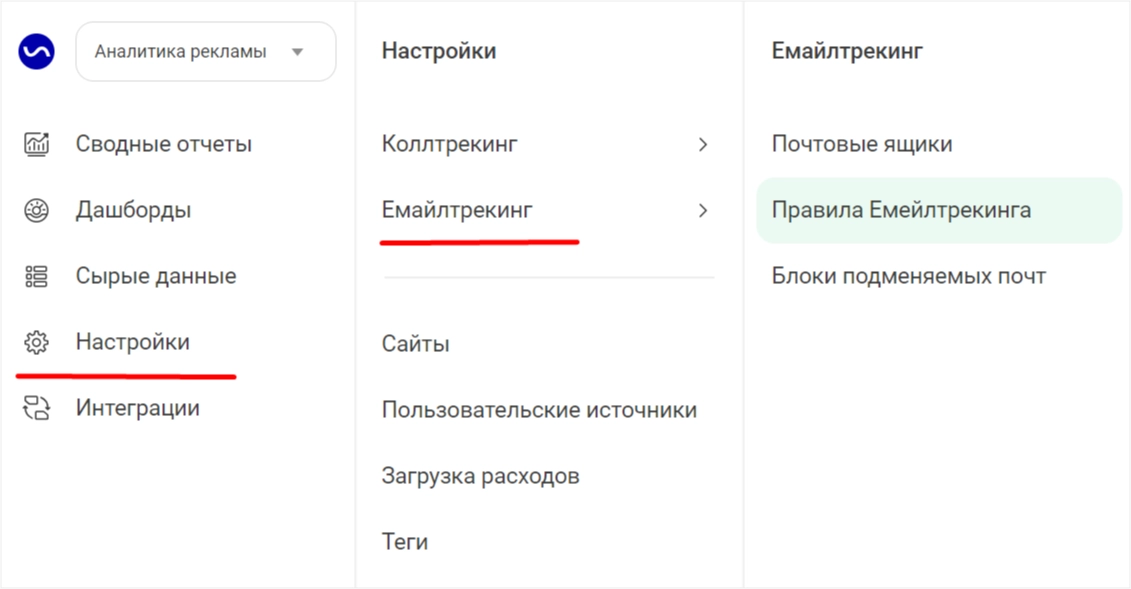1131x589 pixels.
Task: Expand the Емайлтрекинг submenu chevron
Action: [x=703, y=211]
